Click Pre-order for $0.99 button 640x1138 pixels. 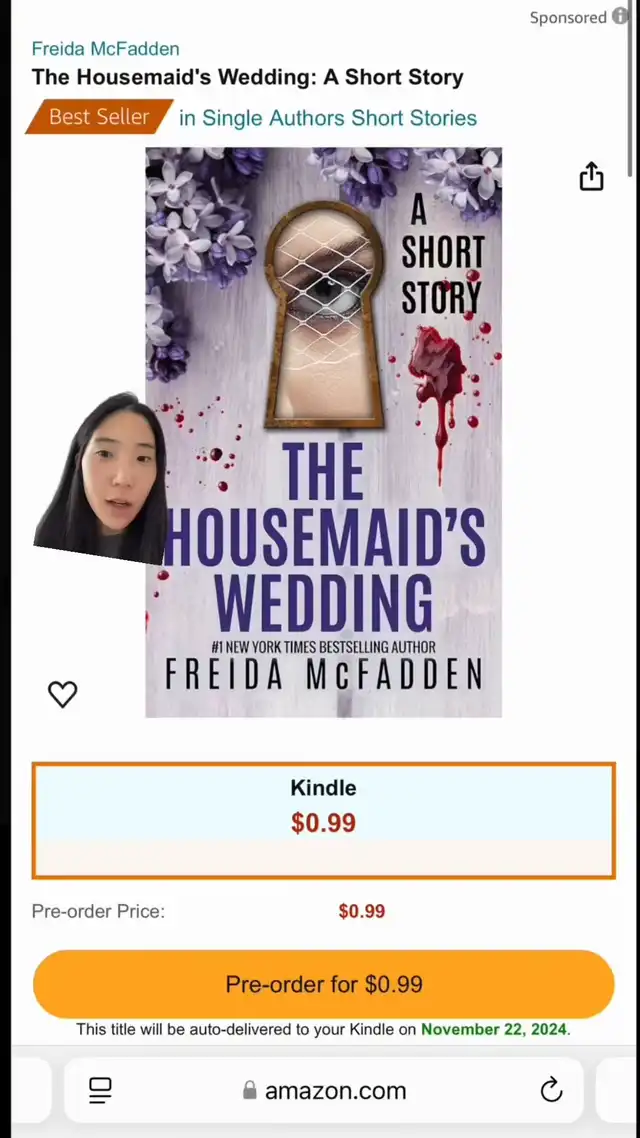324,984
